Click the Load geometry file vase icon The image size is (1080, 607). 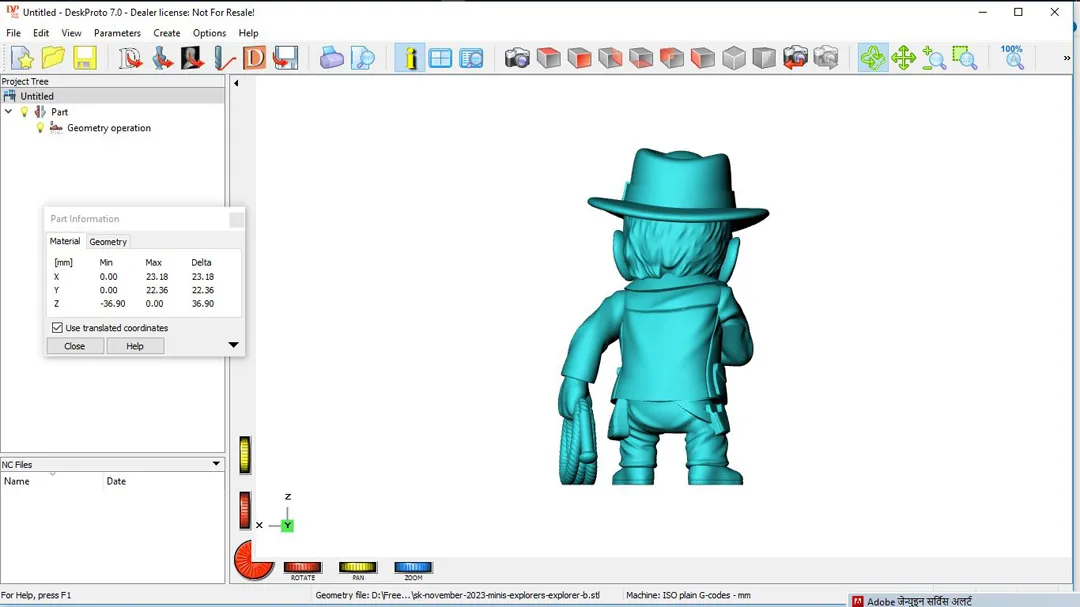tap(162, 58)
